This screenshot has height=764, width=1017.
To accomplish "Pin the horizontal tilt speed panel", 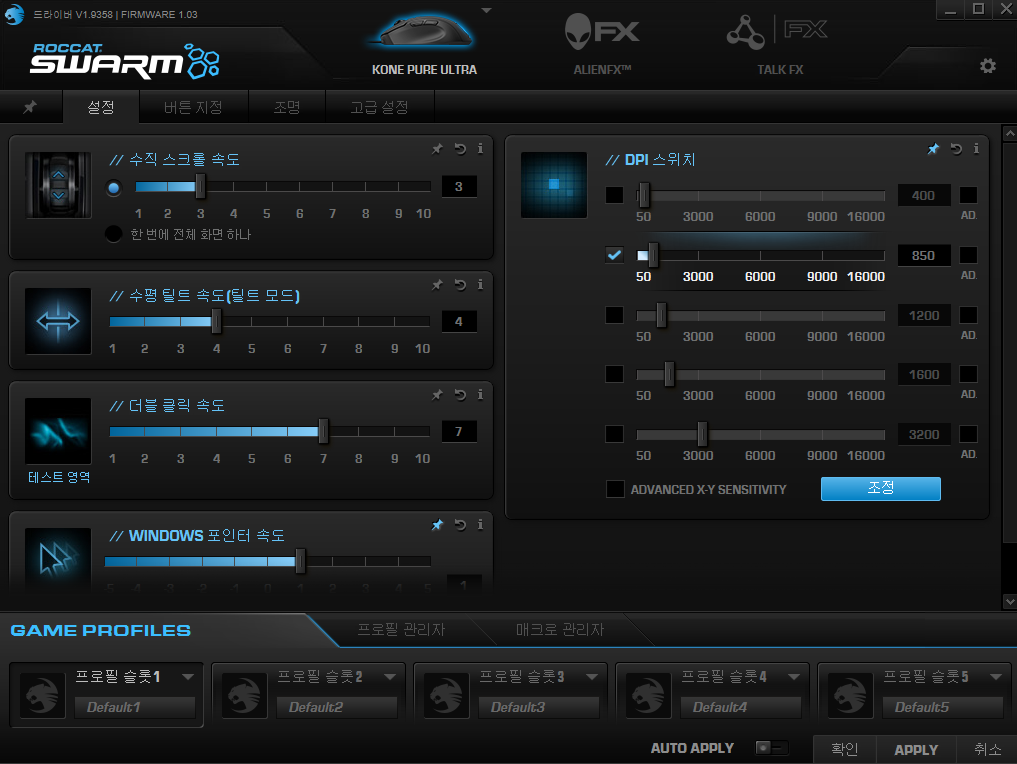I will [437, 285].
